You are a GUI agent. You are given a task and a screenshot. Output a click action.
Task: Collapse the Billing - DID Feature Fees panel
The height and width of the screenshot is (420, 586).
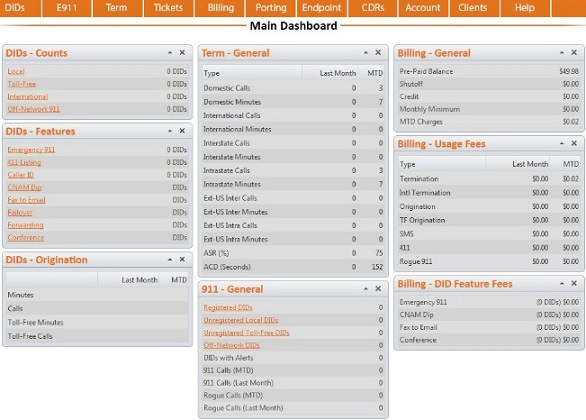(562, 284)
